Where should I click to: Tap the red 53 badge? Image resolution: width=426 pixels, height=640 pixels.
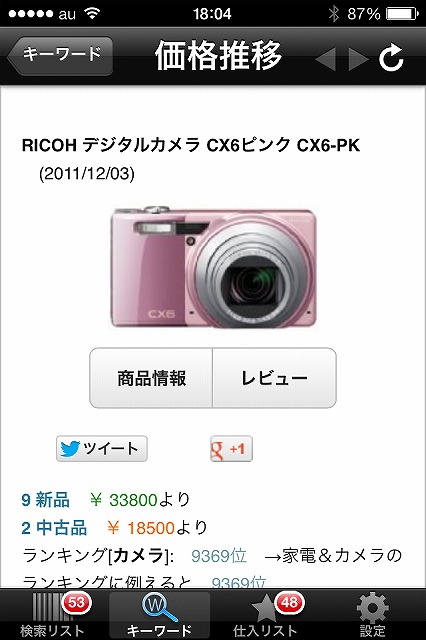(x=76, y=602)
